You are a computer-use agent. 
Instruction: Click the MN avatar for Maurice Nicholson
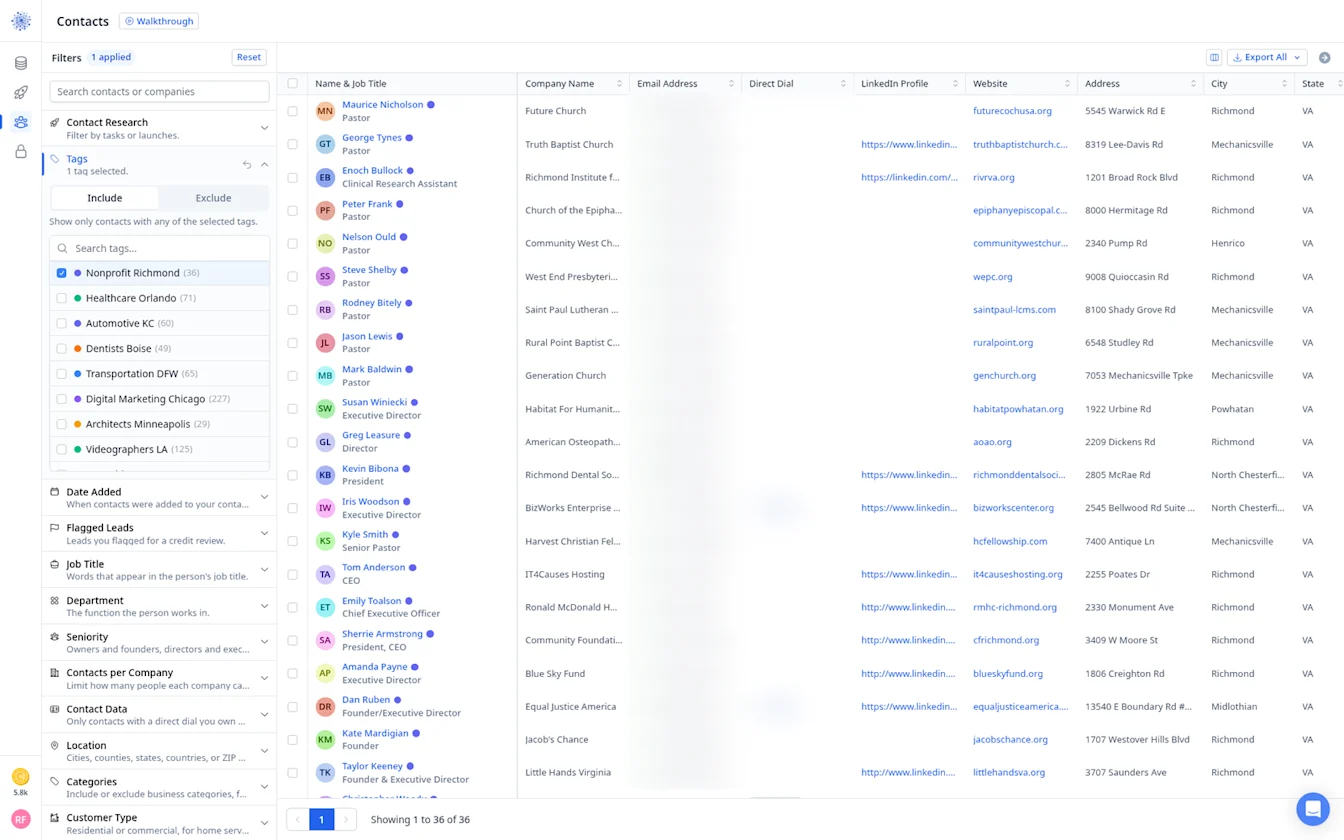325,111
